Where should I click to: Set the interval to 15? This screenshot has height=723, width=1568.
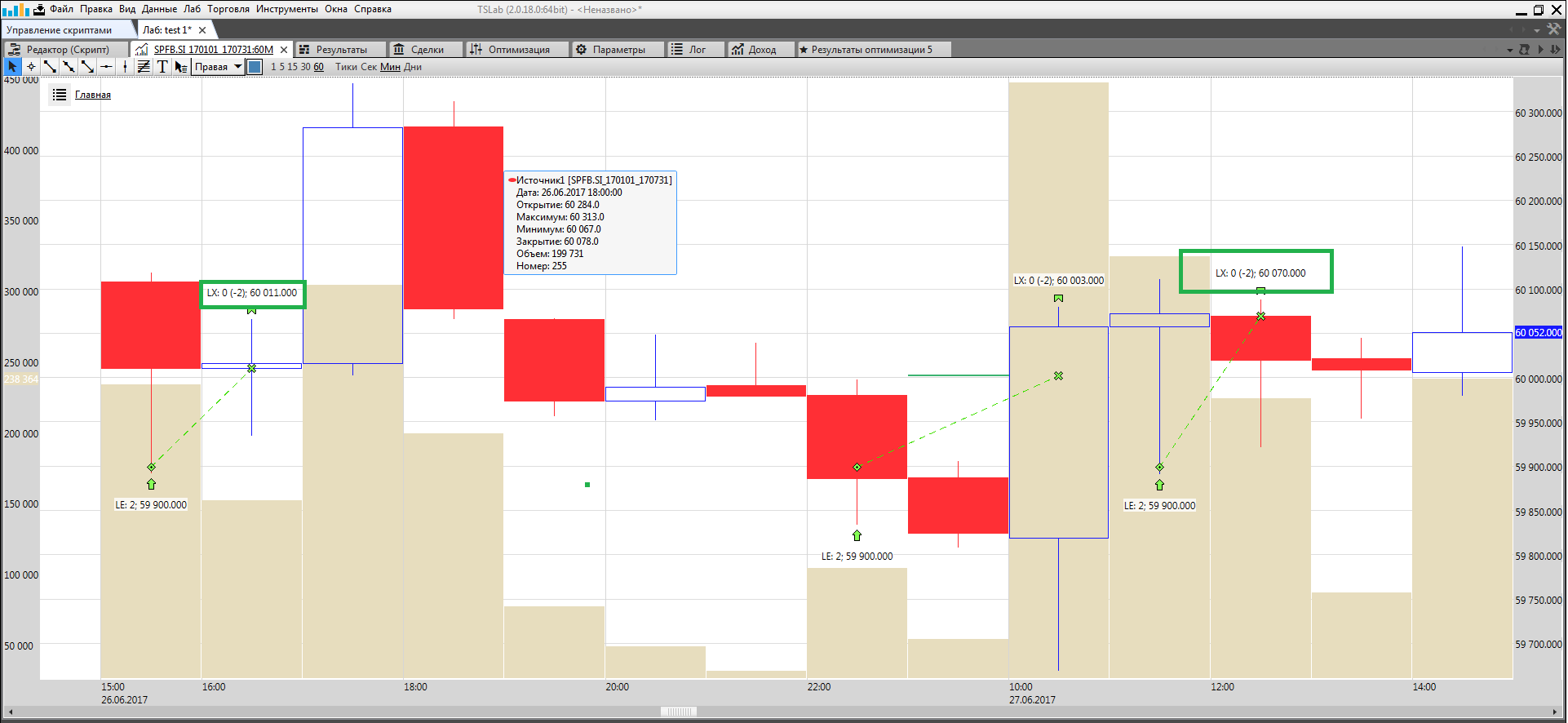point(292,67)
